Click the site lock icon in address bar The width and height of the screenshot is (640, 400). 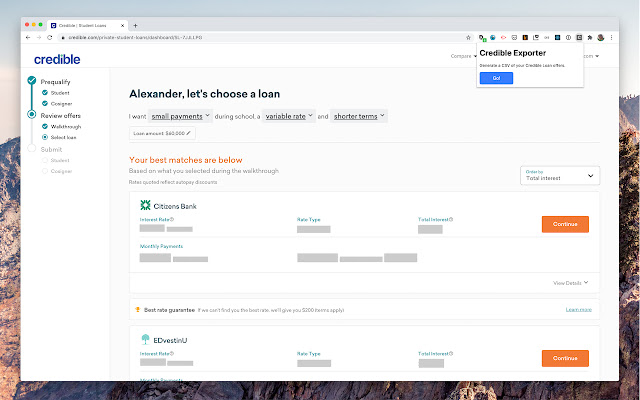pyautogui.click(x=63, y=38)
